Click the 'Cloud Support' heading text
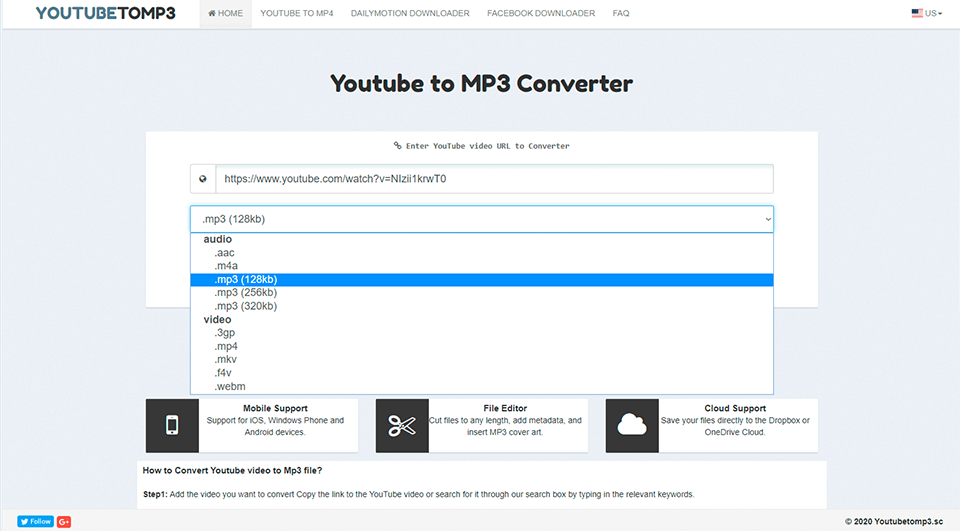 (735, 409)
